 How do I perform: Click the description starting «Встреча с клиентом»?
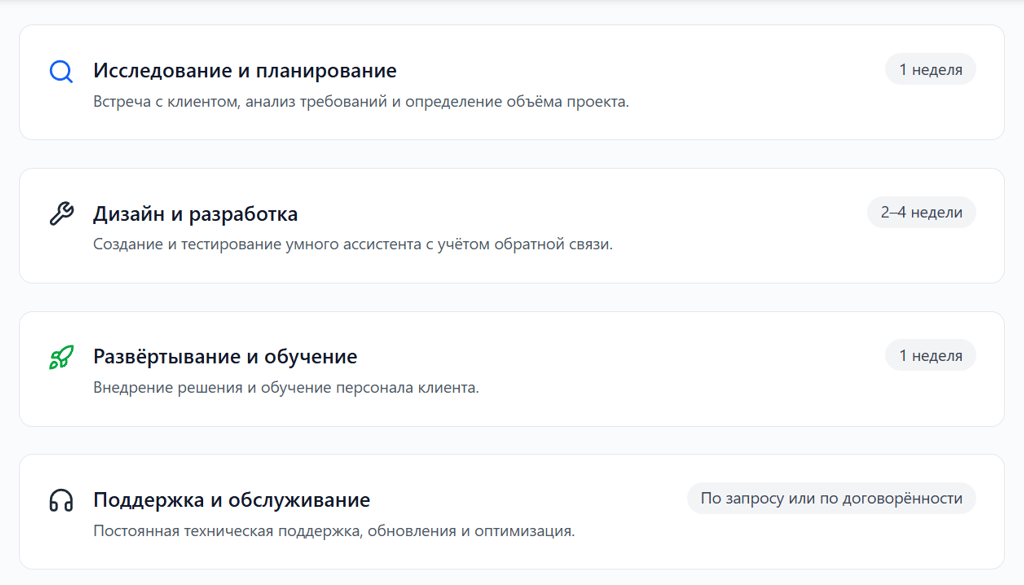pyautogui.click(x=361, y=101)
